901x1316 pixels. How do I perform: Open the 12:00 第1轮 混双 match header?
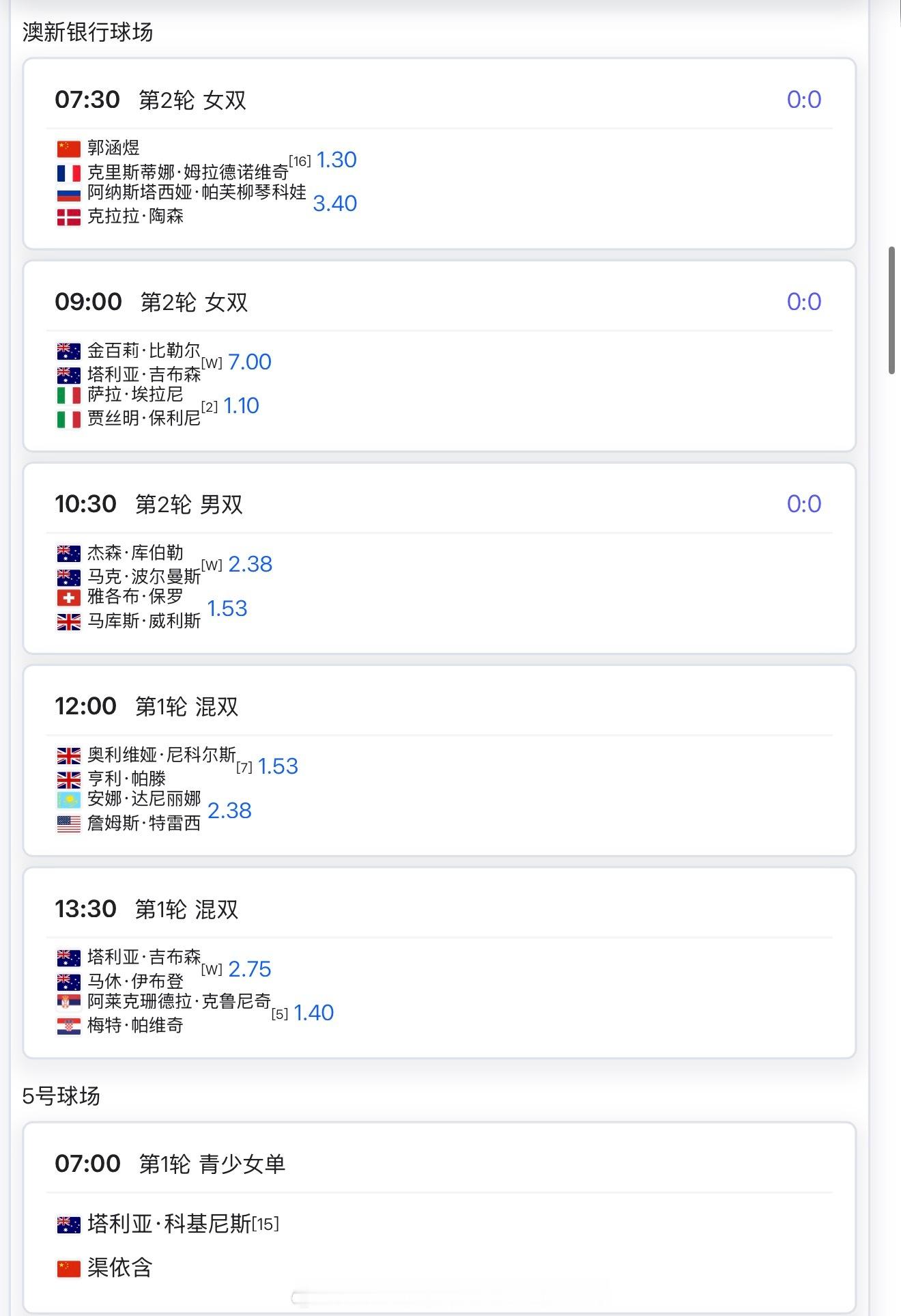pyautogui.click(x=147, y=706)
